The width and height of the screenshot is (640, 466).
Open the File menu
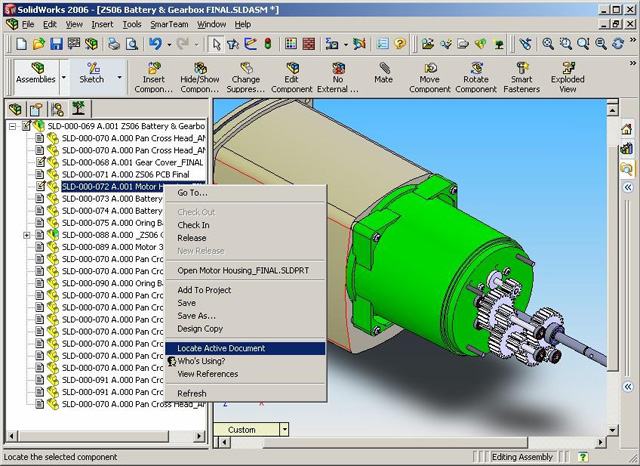click(28, 24)
